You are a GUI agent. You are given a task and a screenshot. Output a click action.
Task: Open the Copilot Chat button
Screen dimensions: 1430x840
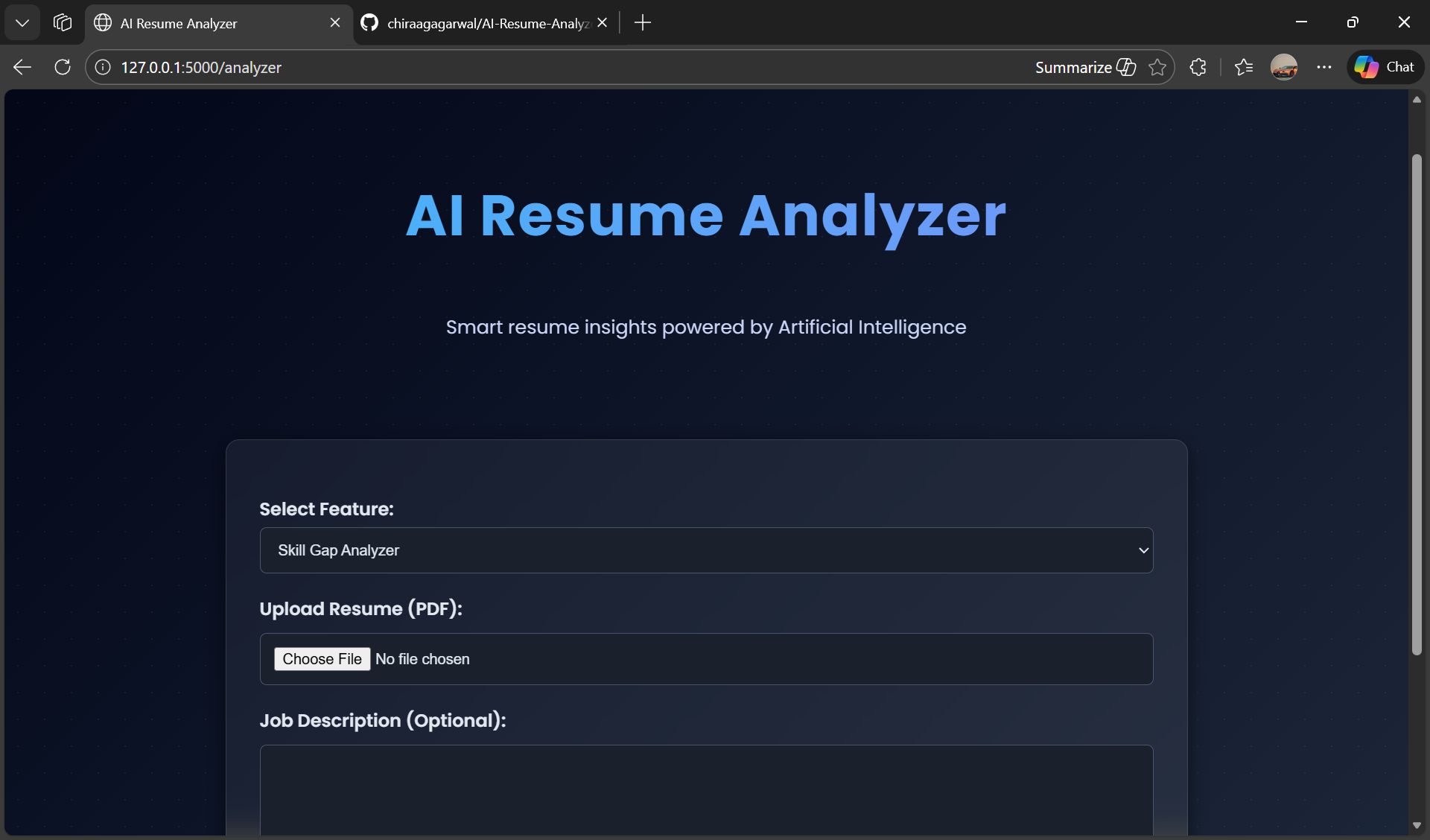pyautogui.click(x=1385, y=67)
